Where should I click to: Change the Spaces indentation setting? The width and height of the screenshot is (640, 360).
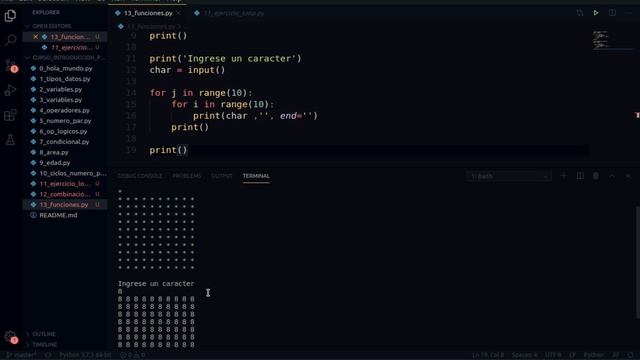point(524,355)
